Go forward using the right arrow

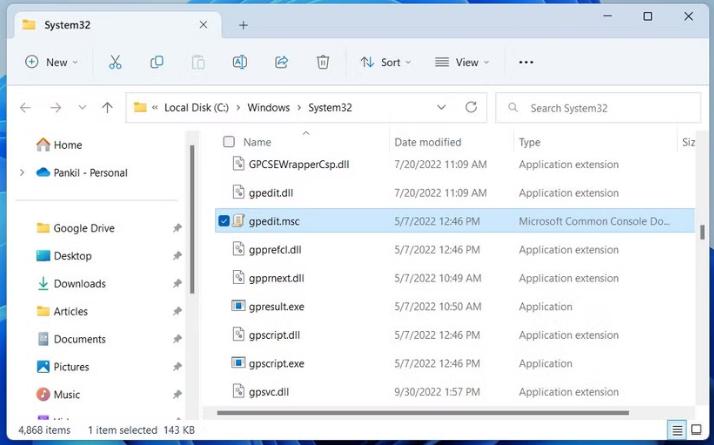56,107
